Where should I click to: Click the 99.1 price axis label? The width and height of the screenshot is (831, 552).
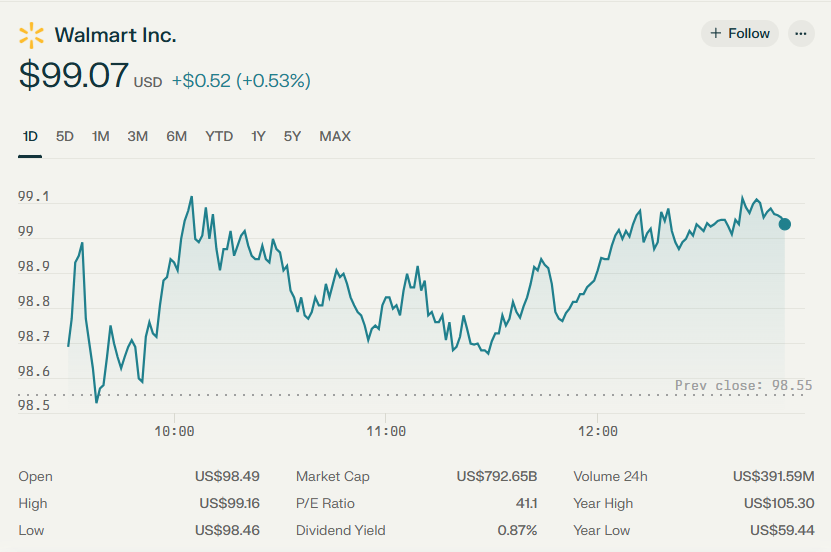[33, 197]
